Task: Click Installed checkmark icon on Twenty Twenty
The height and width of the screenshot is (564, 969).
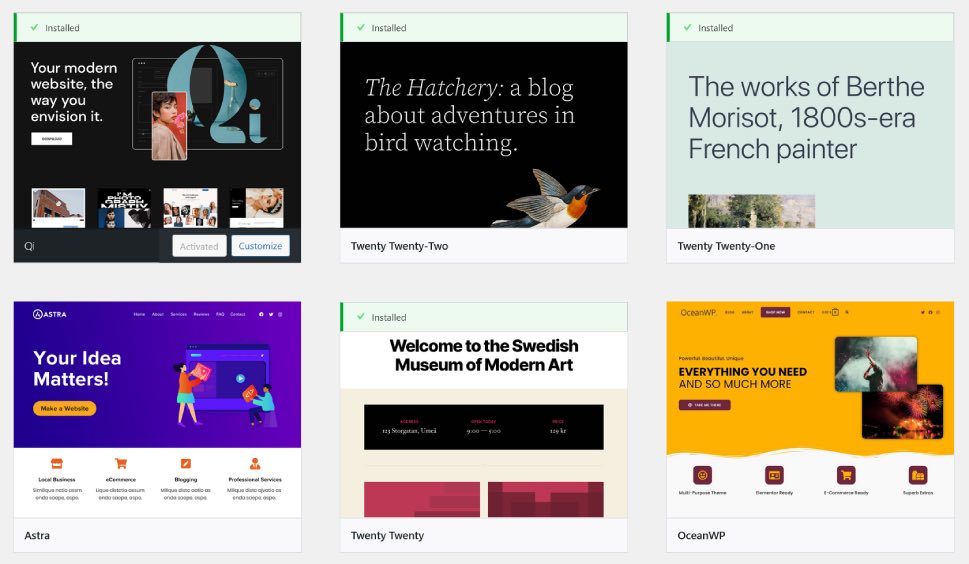Action: (x=361, y=316)
